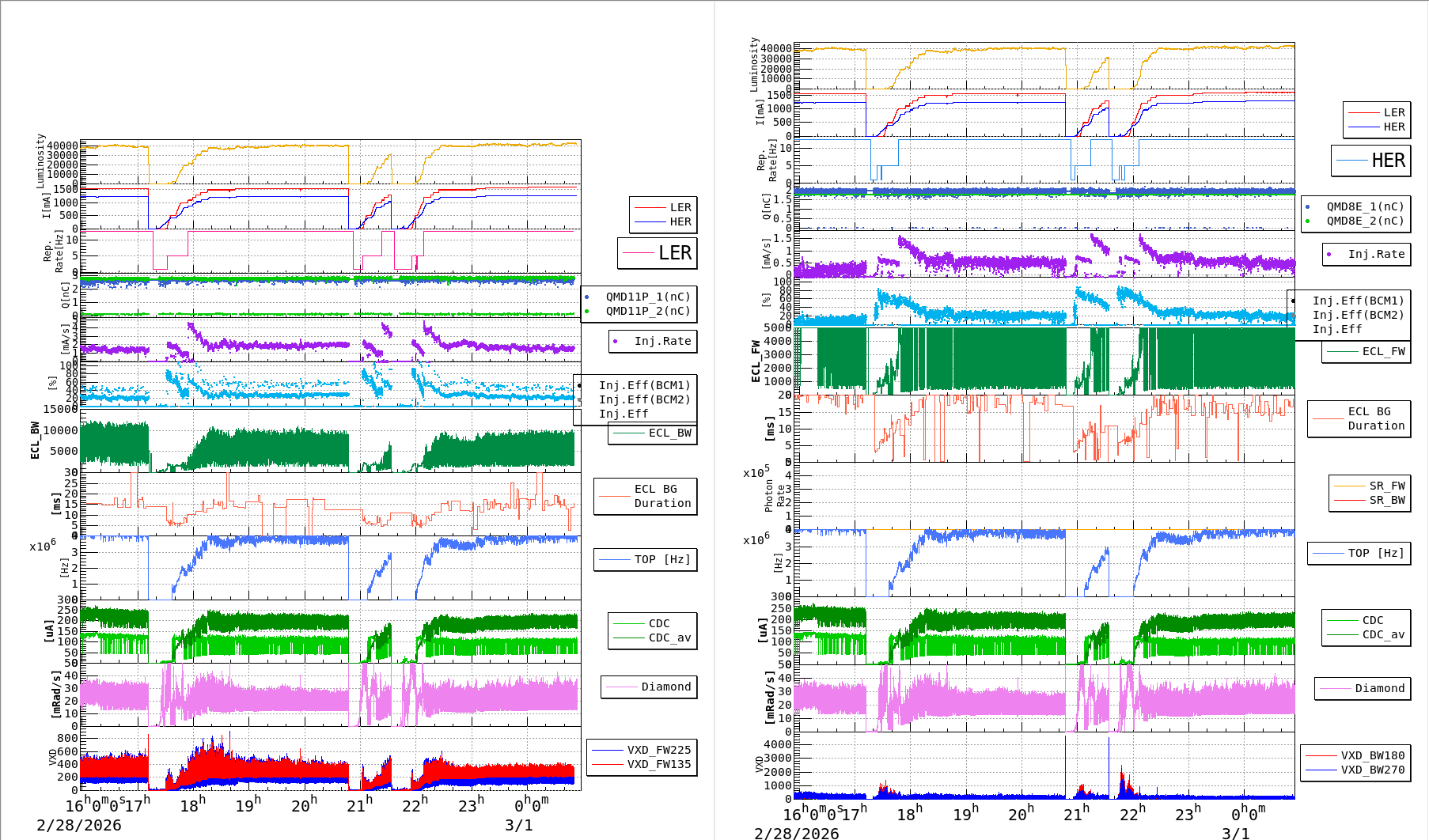This screenshot has height=840, width=1429.
Task: Select Diamond legend in the right plot
Action: click(x=1379, y=688)
